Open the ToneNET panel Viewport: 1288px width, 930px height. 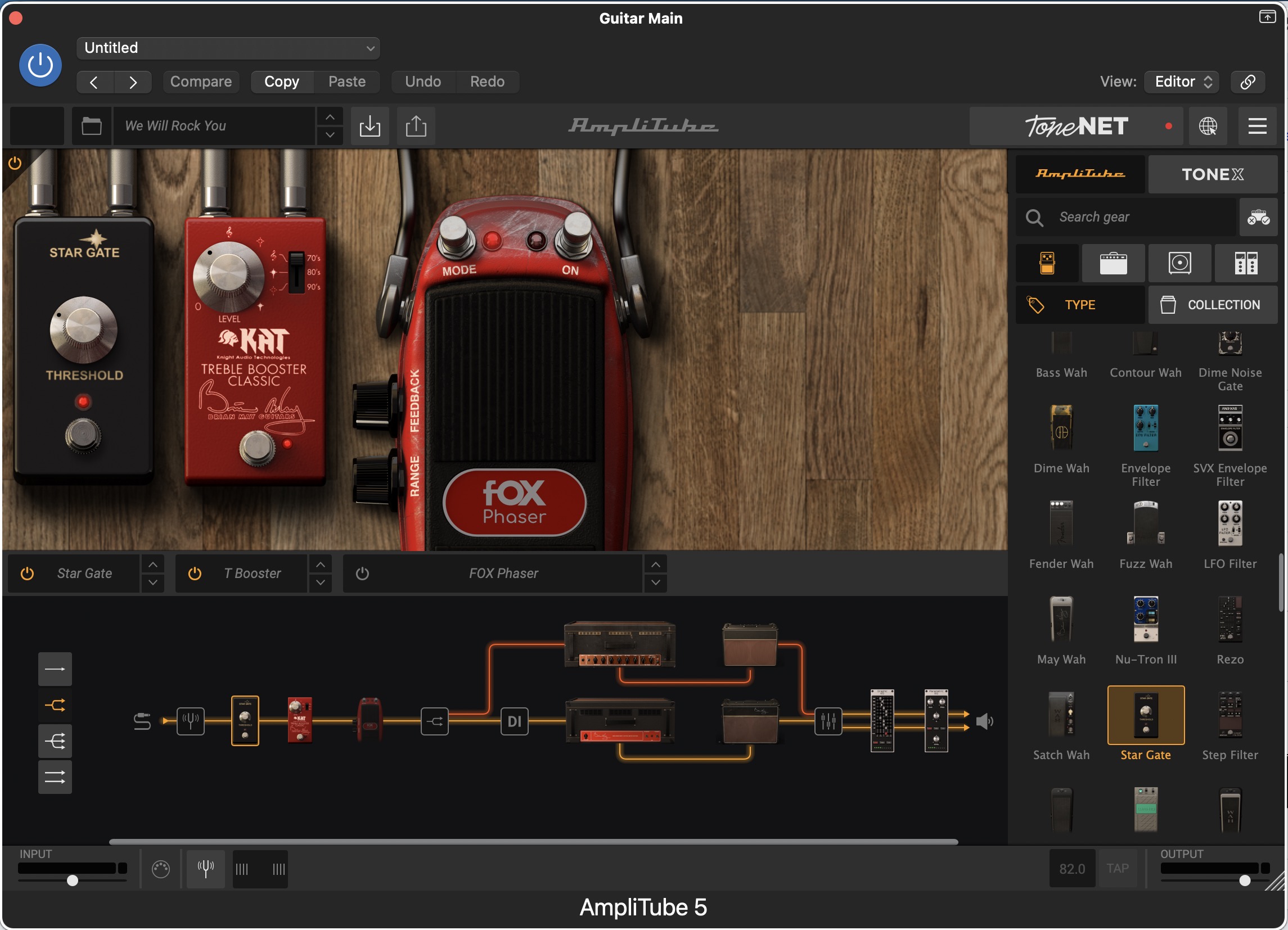click(1076, 125)
